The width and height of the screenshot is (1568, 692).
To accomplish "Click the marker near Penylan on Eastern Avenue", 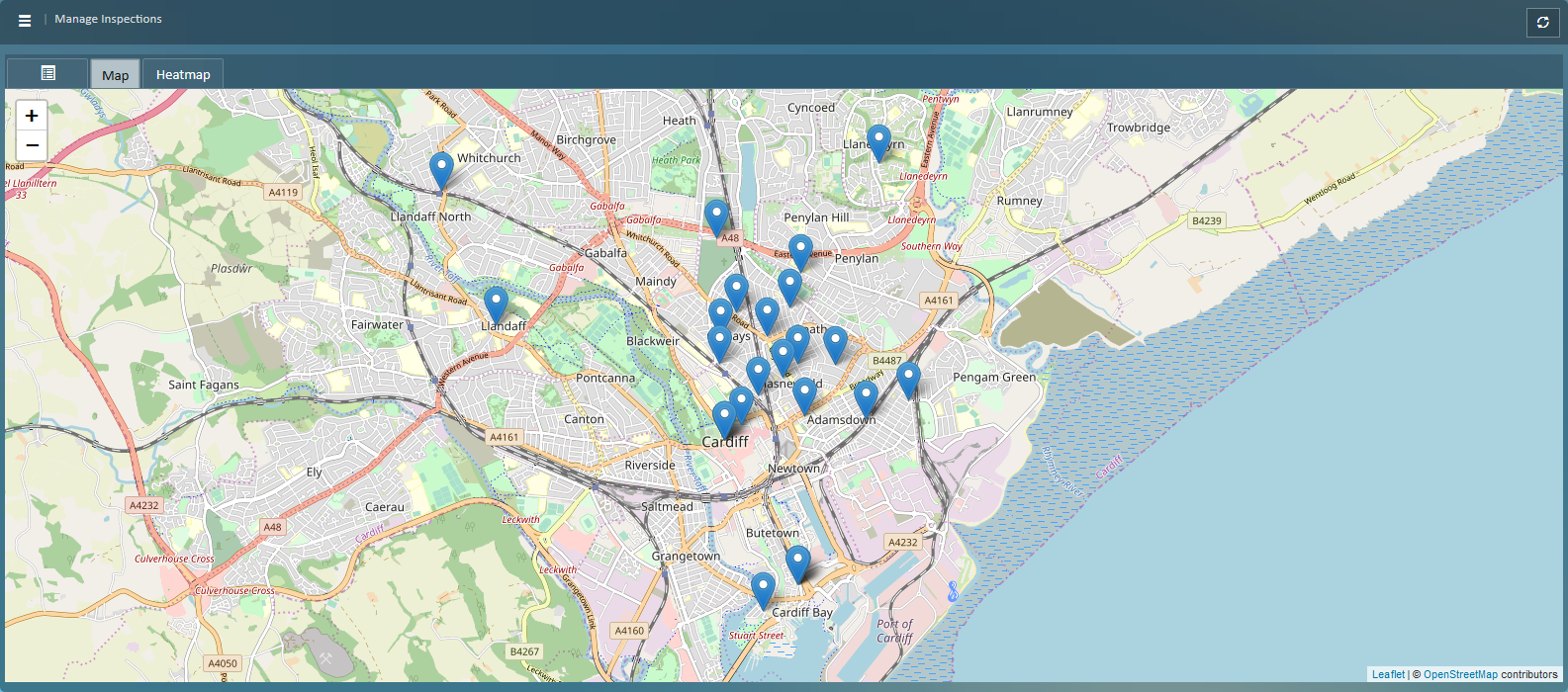I will (x=800, y=252).
